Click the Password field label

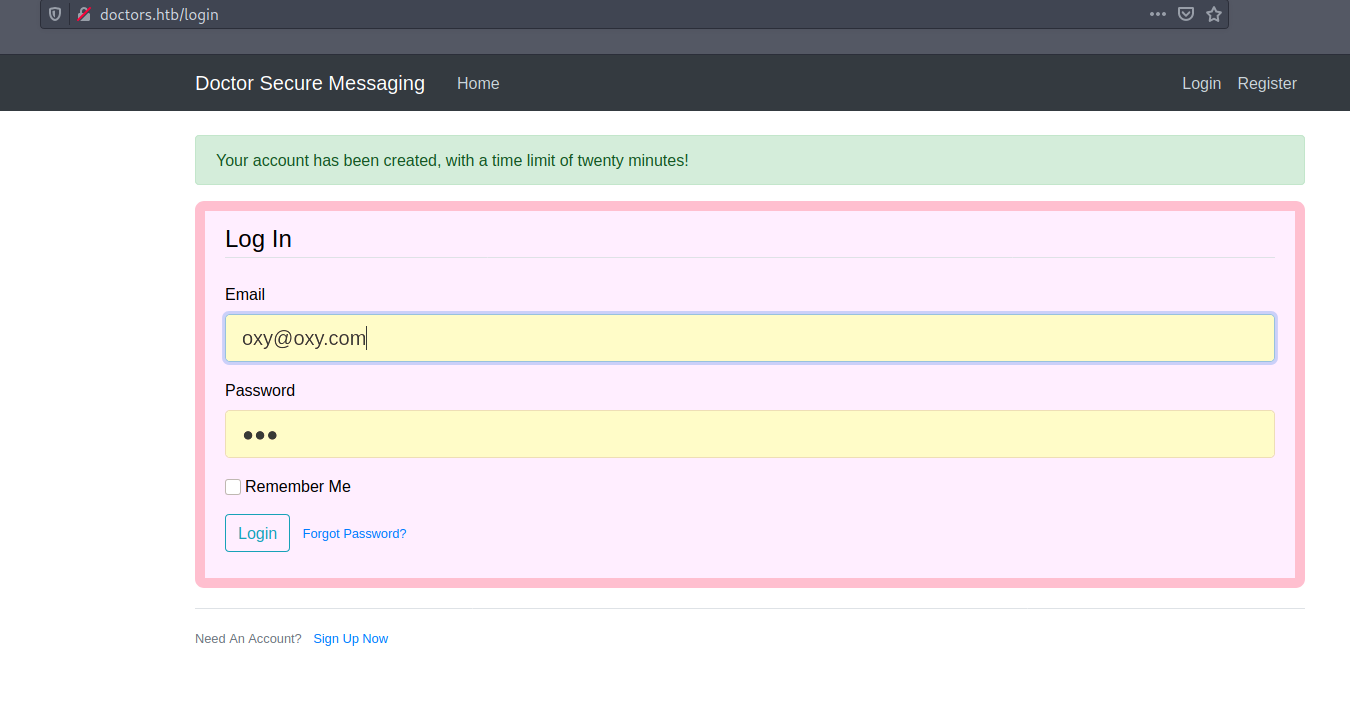260,390
